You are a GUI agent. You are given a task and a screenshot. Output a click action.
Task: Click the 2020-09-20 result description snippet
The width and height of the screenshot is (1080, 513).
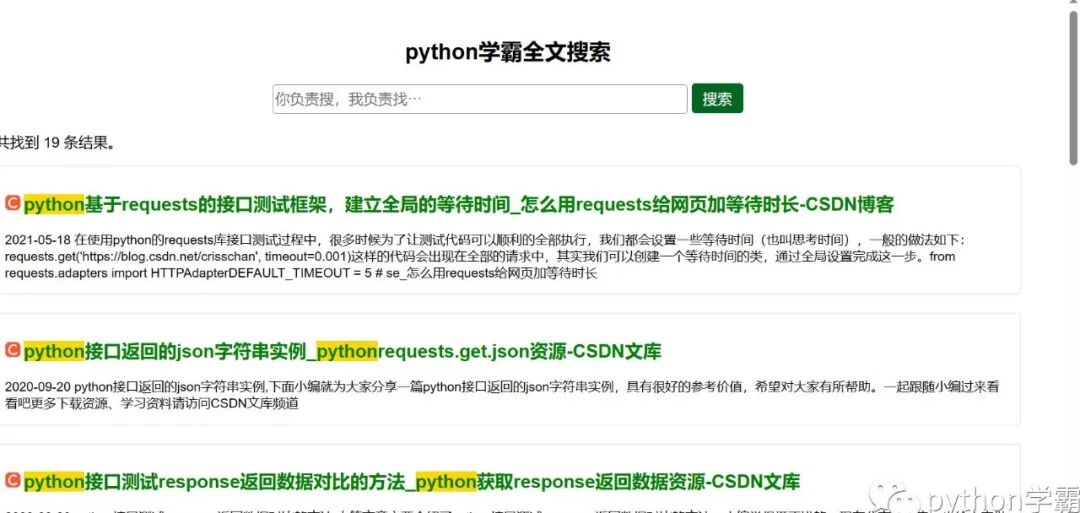coord(501,395)
